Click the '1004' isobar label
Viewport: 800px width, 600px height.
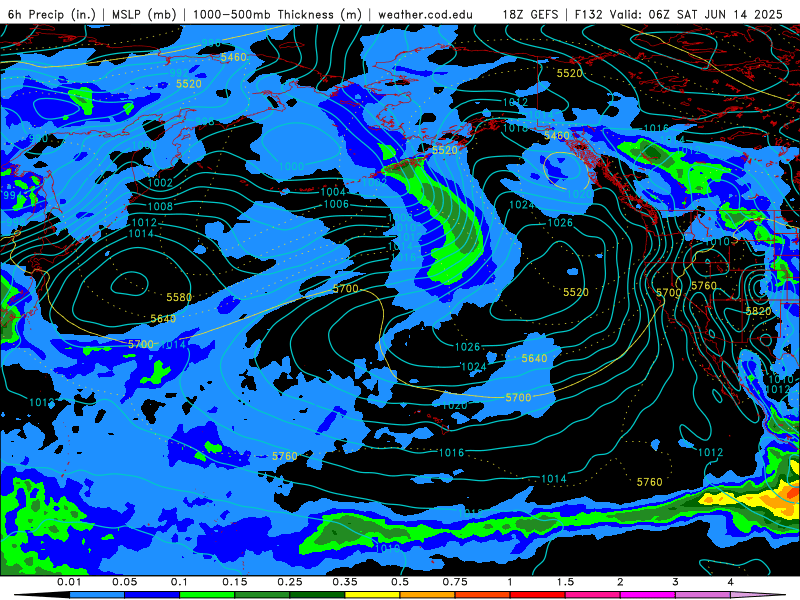(x=333, y=192)
